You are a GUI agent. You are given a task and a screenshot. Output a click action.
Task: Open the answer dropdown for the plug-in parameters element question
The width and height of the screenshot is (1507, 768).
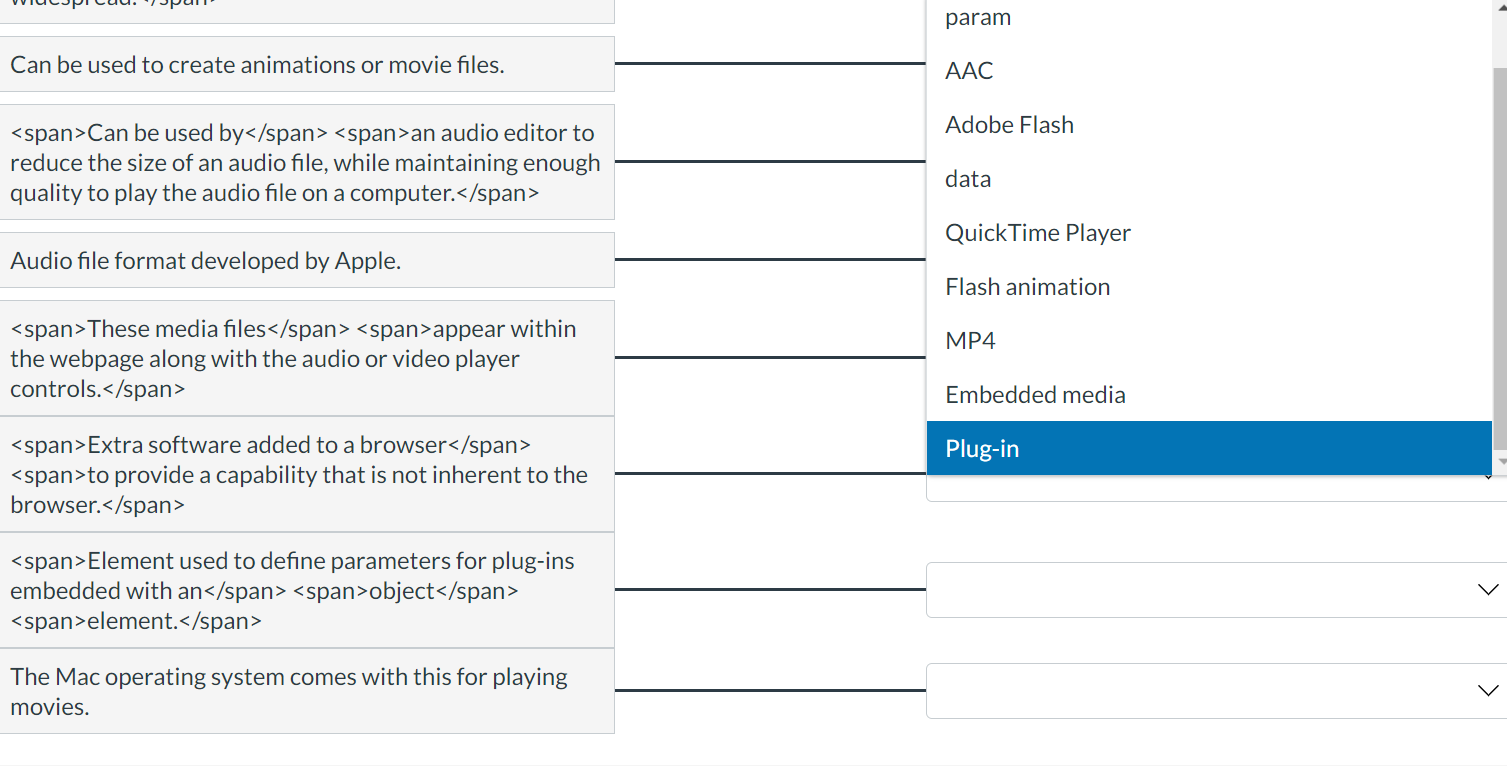point(1215,590)
